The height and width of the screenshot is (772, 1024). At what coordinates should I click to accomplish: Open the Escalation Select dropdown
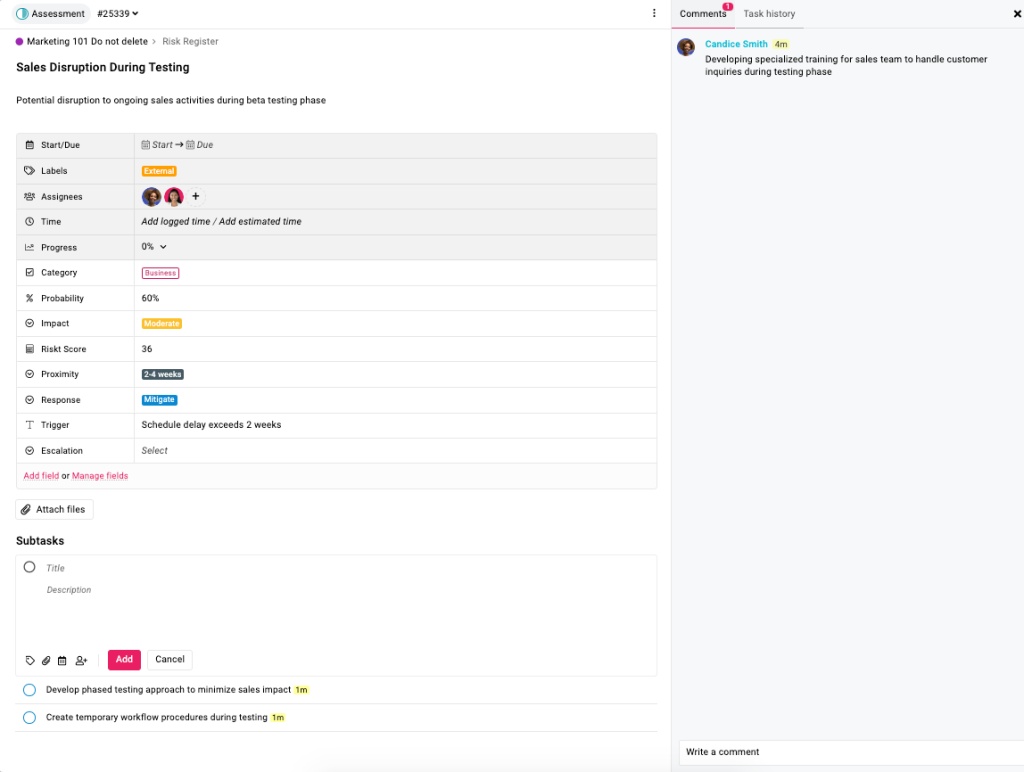[x=155, y=451]
